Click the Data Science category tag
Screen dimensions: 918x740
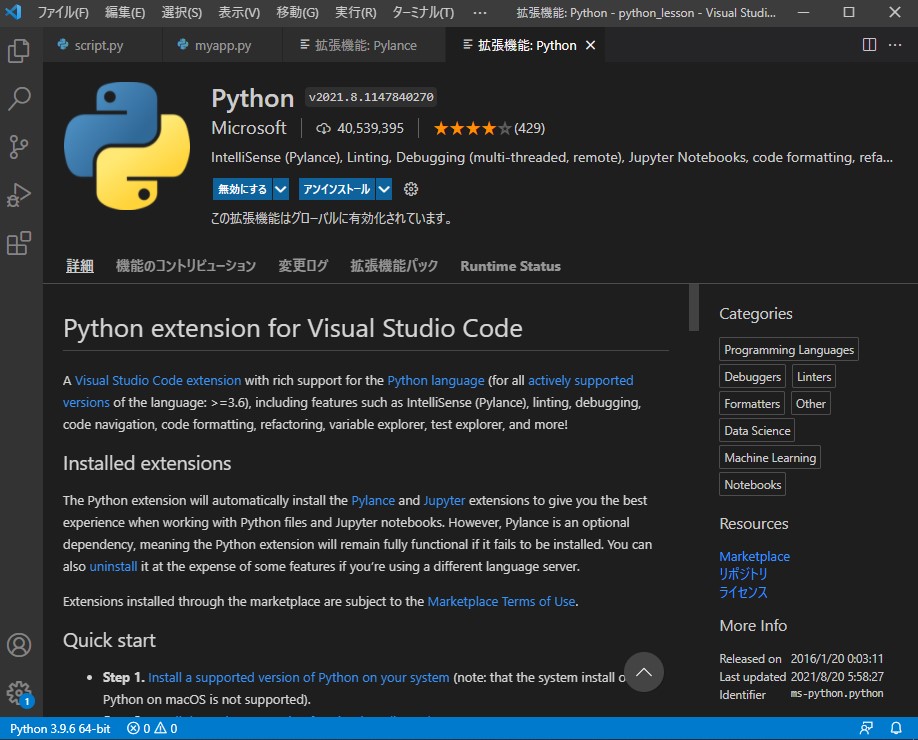757,430
